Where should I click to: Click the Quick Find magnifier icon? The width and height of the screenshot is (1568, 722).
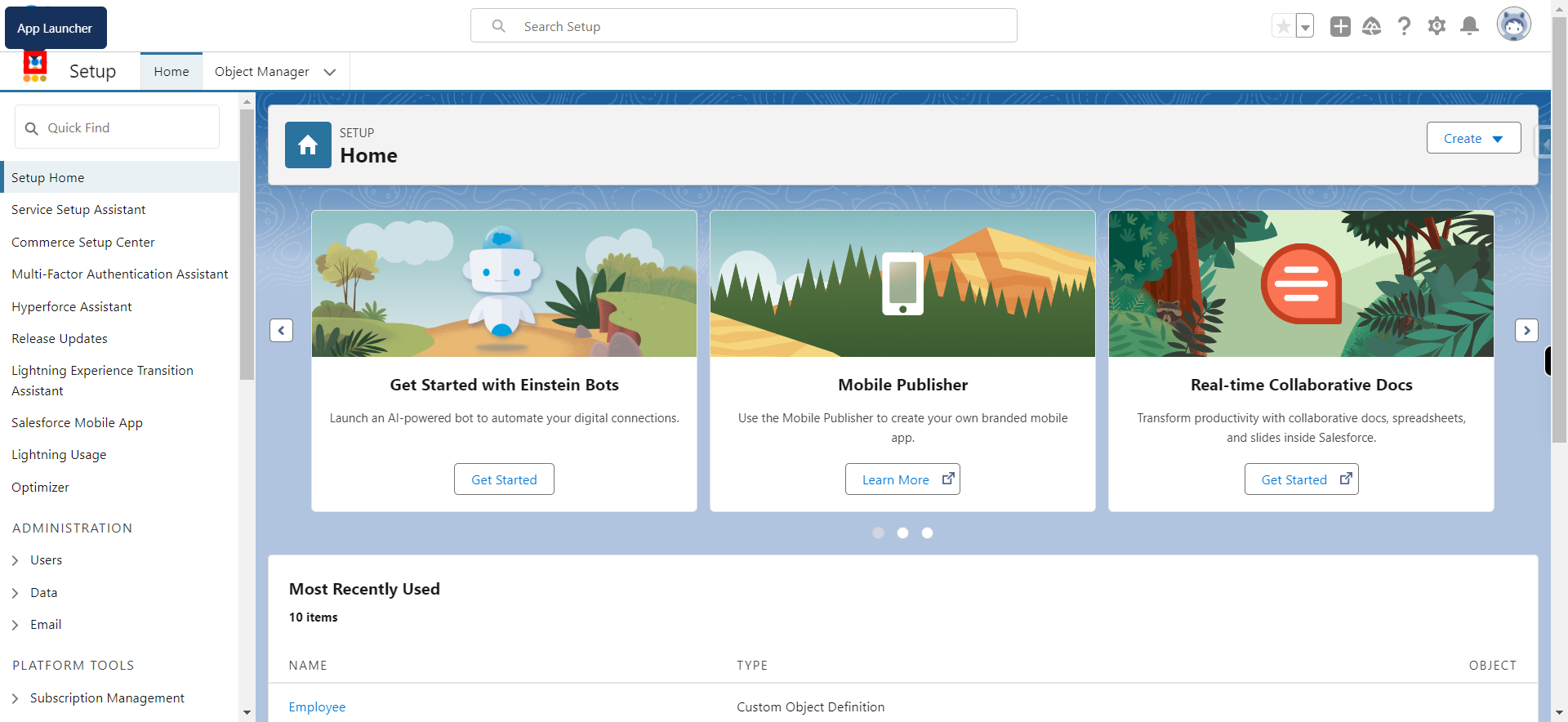pos(32,128)
